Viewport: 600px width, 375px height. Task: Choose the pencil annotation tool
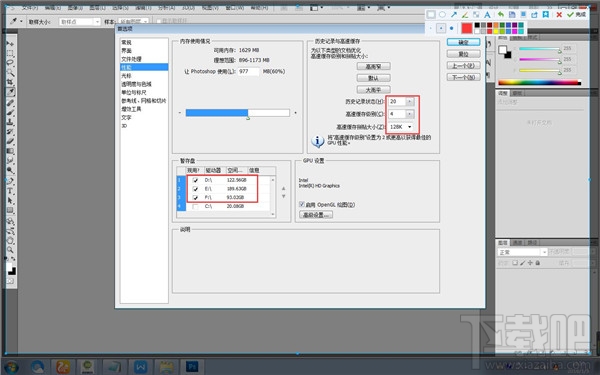click(465, 15)
